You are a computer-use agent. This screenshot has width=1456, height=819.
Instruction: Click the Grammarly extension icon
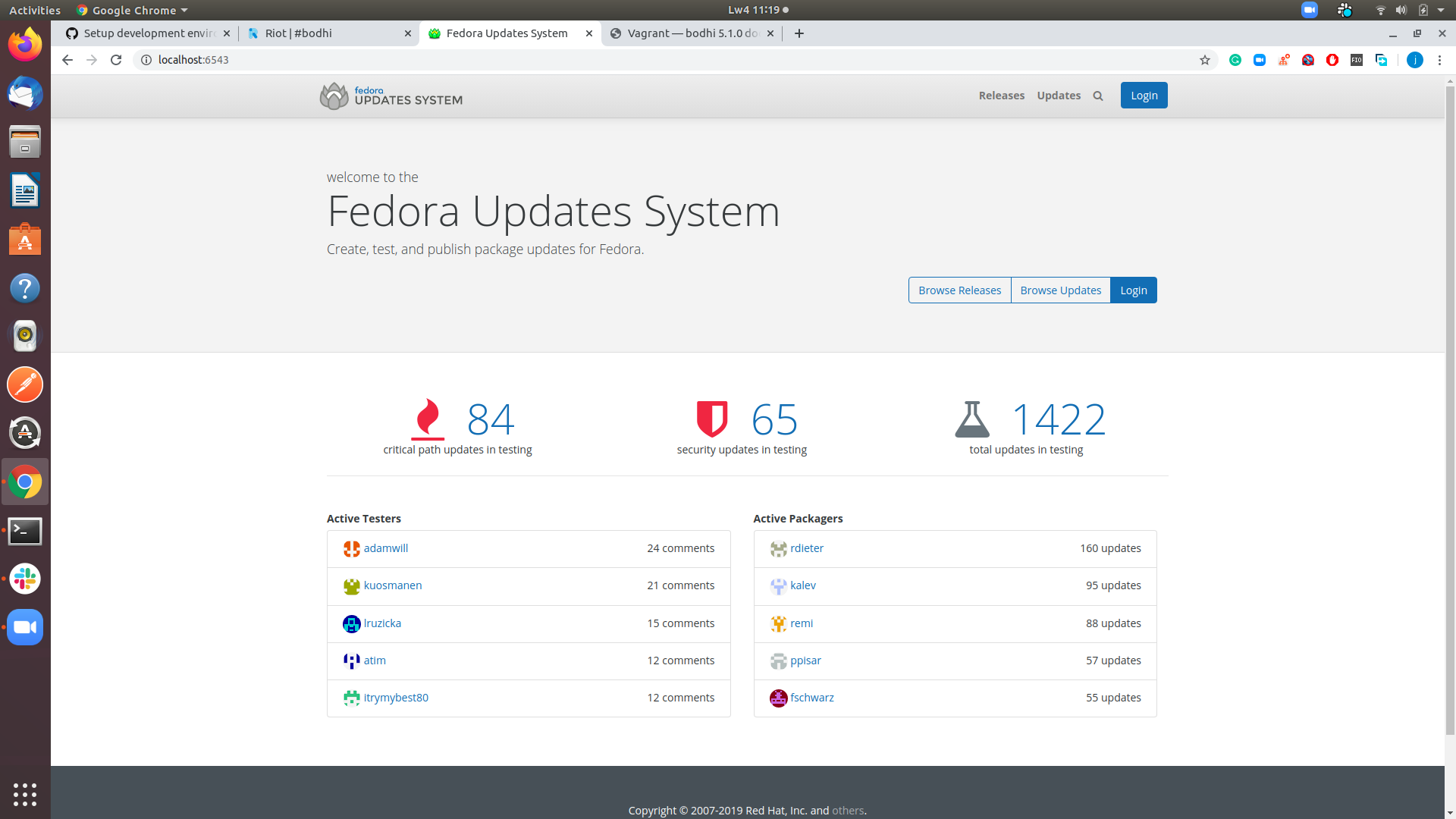click(1235, 60)
